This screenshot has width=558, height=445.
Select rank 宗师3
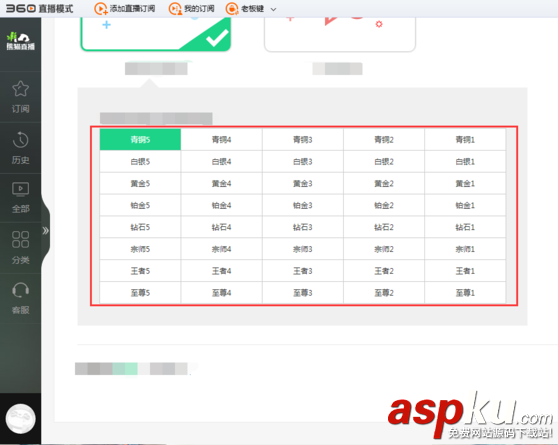[x=302, y=249]
